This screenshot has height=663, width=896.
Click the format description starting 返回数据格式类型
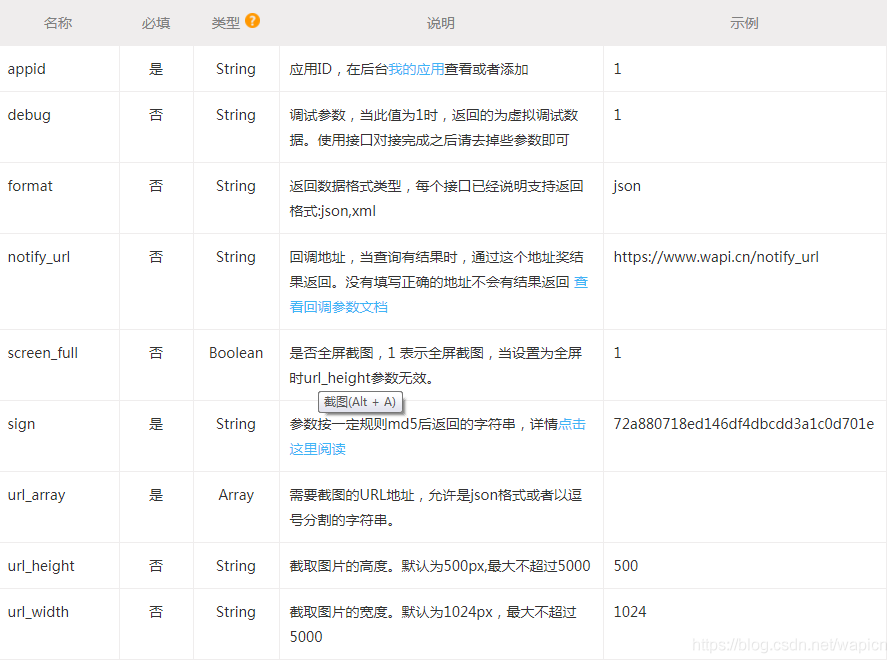pos(436,198)
